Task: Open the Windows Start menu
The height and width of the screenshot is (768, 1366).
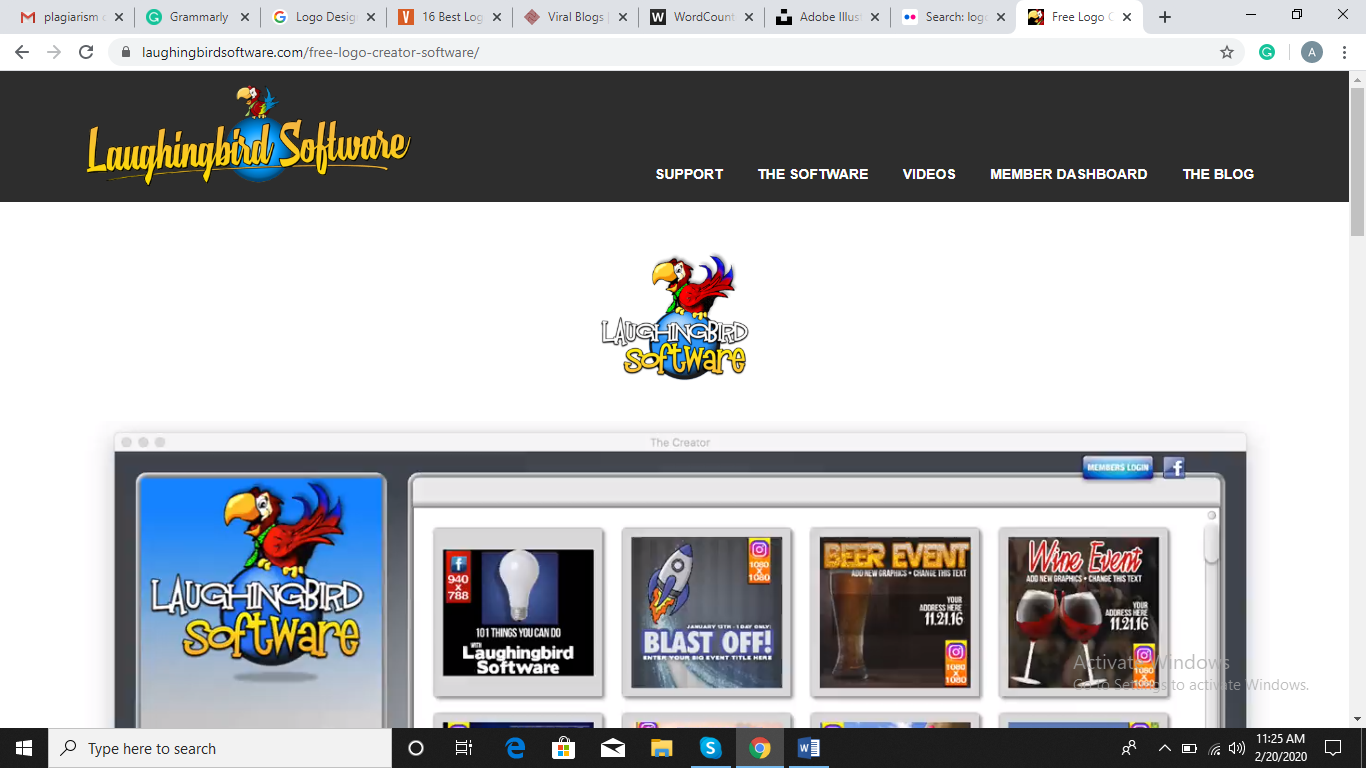Action: click(24, 748)
